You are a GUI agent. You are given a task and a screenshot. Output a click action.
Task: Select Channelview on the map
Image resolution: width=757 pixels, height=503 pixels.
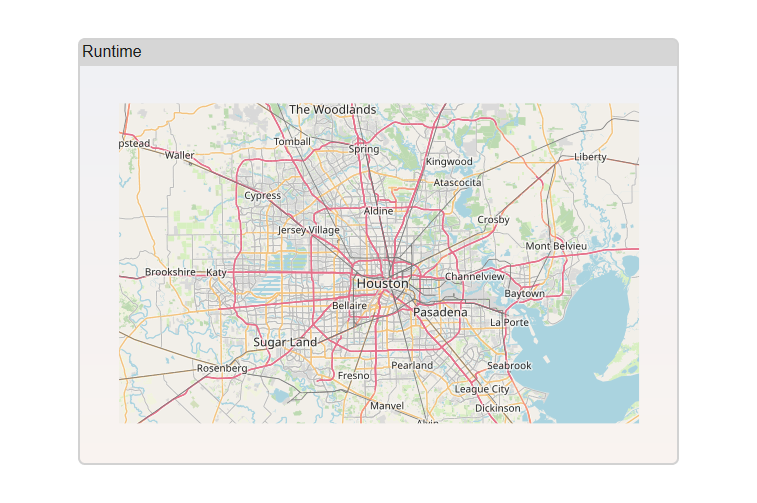point(475,276)
